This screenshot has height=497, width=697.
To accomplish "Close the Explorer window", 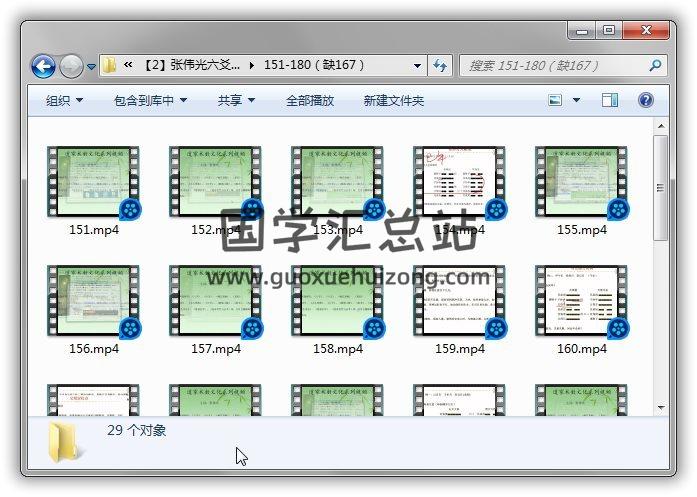I will tap(646, 31).
